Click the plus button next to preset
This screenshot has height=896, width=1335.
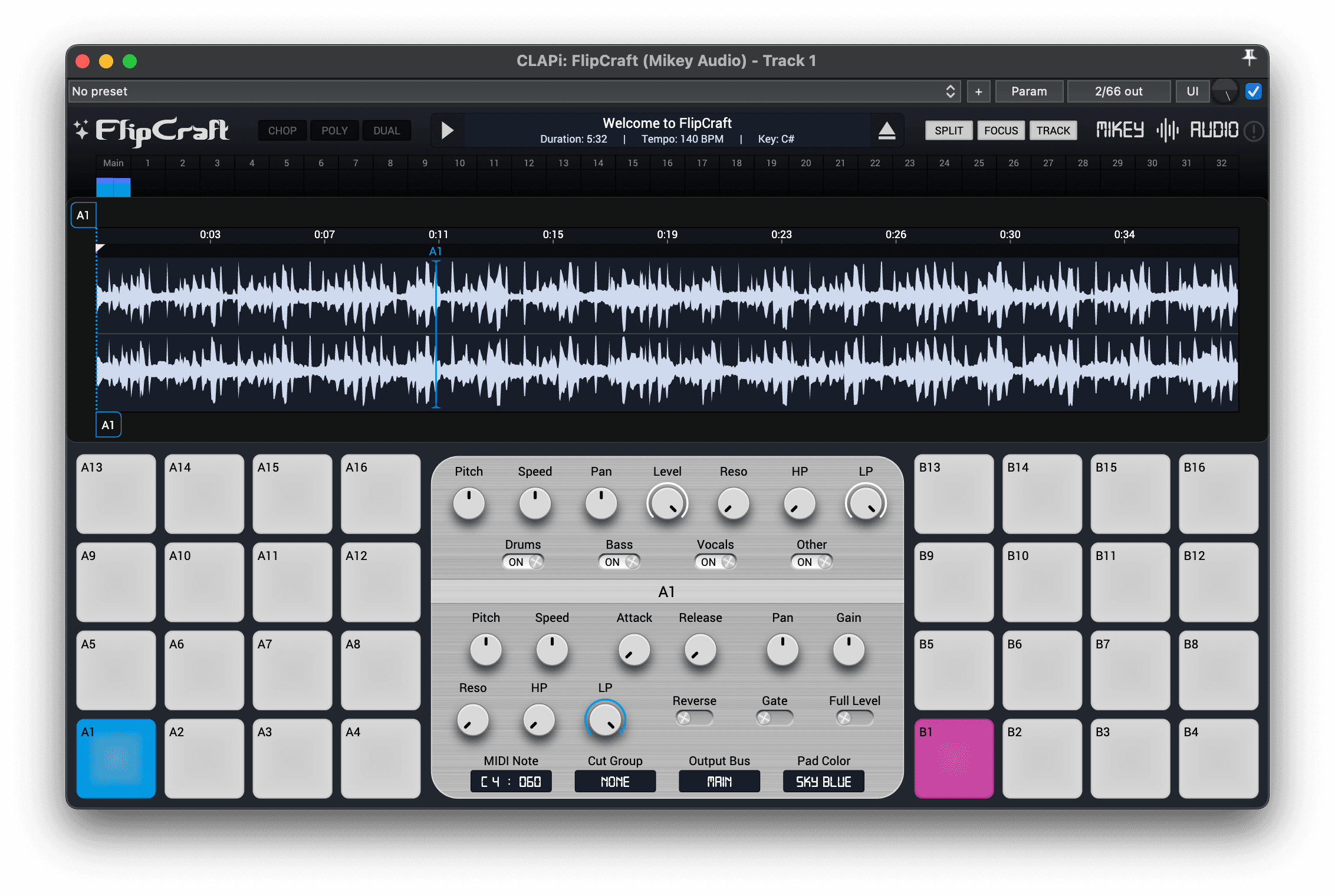978,91
